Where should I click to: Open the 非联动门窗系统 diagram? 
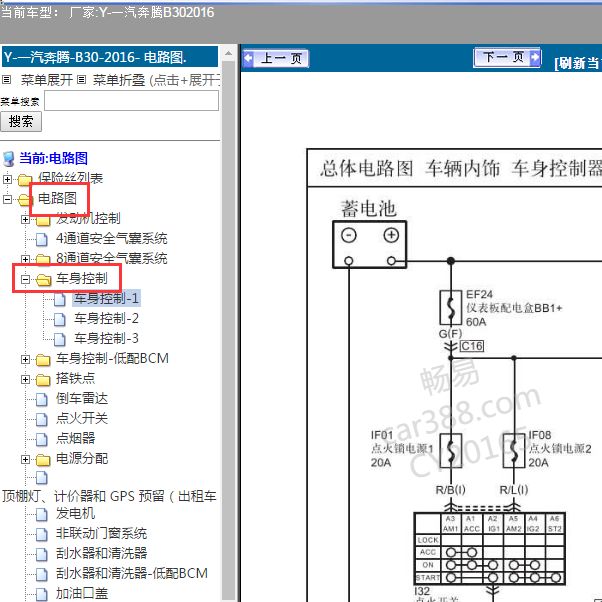click(x=101, y=533)
